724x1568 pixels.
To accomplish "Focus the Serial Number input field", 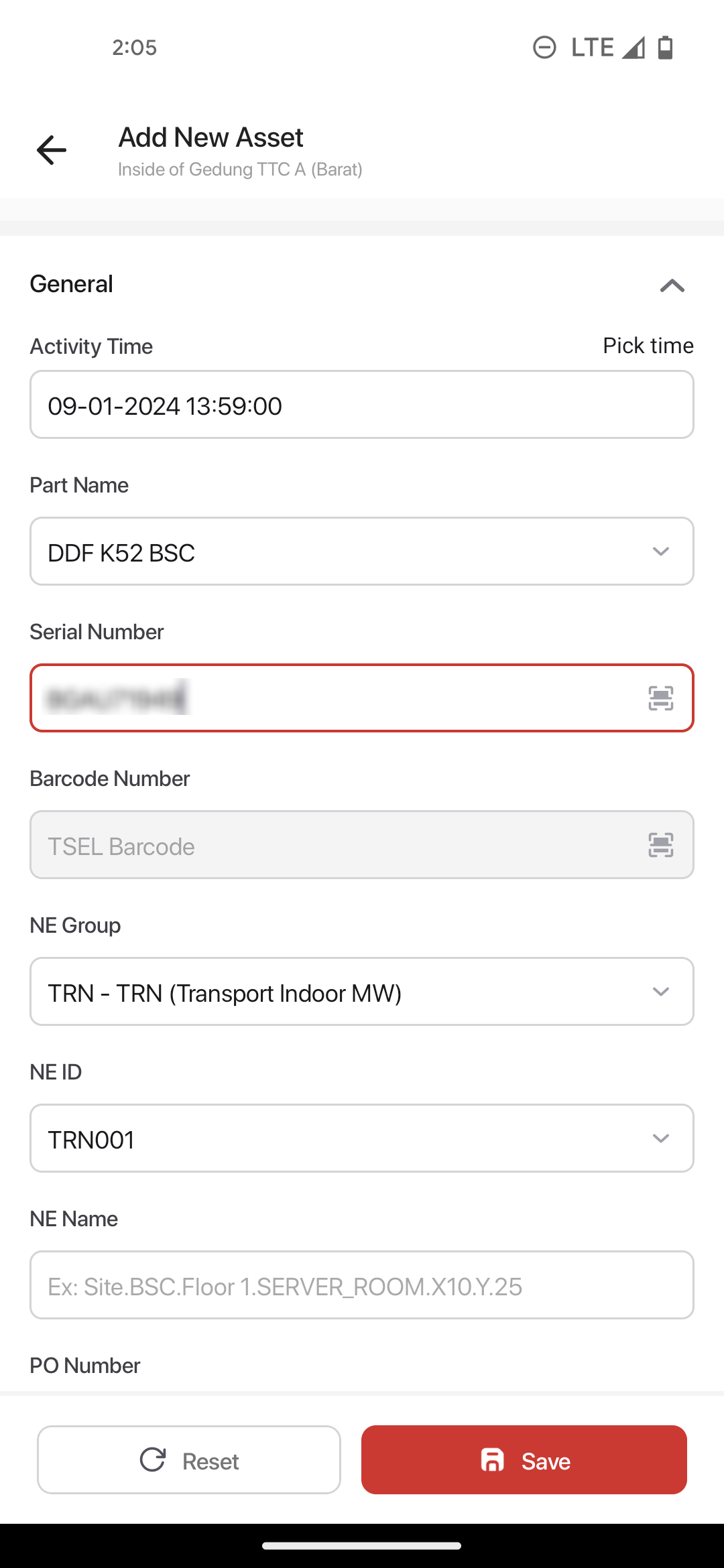I will (x=362, y=698).
